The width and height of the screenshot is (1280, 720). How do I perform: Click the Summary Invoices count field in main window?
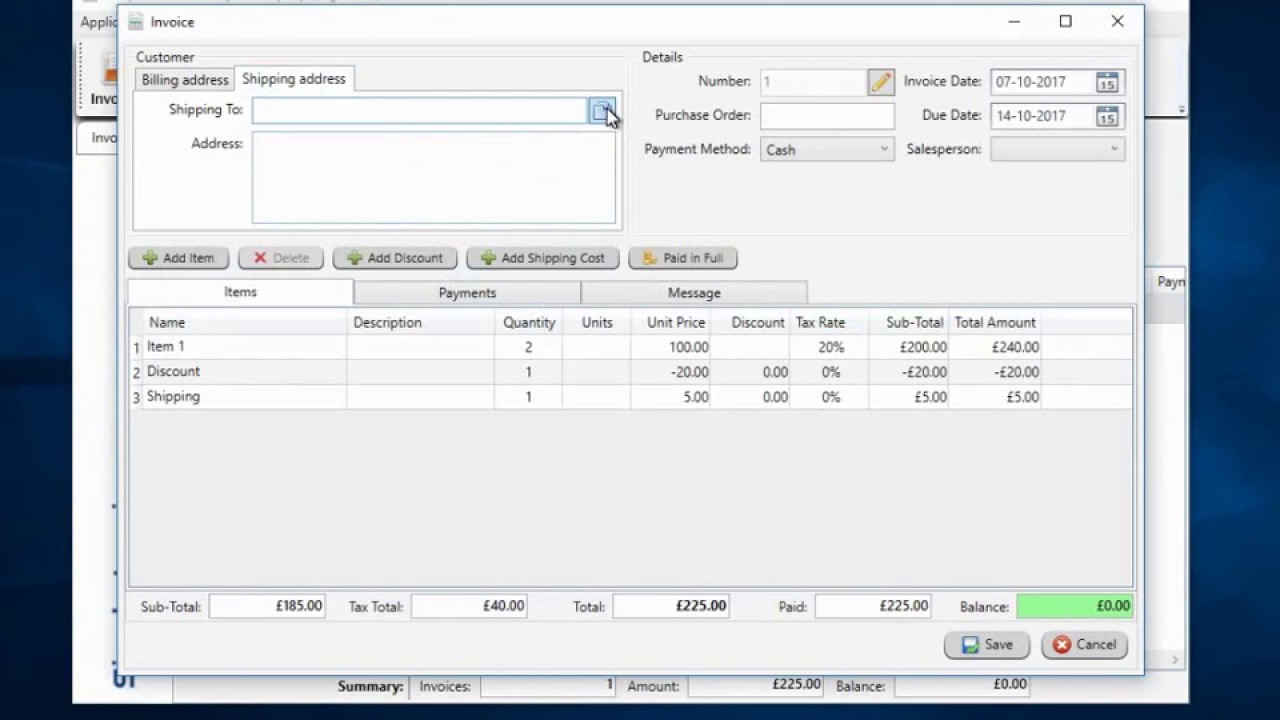[548, 686]
